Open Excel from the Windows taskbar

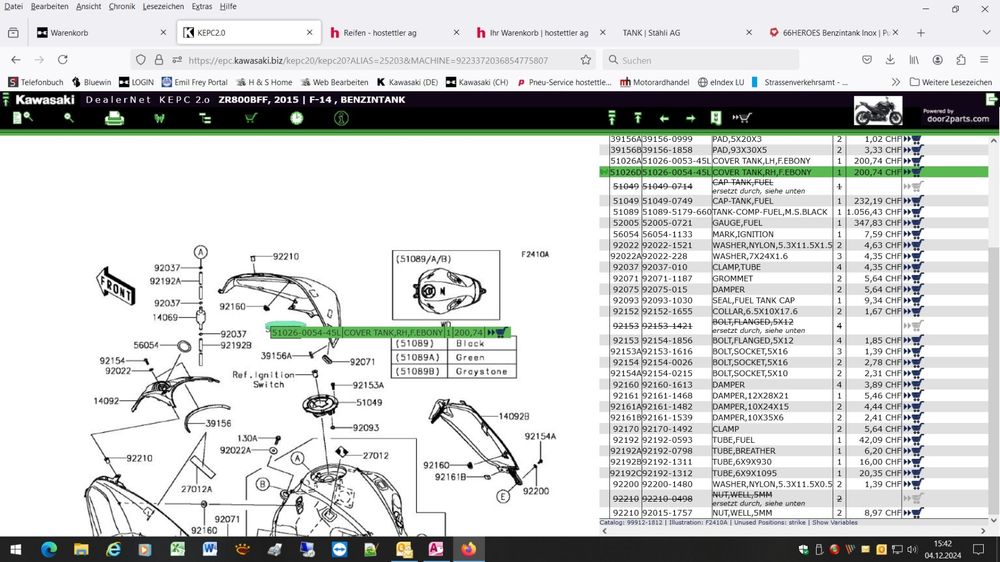(177, 549)
